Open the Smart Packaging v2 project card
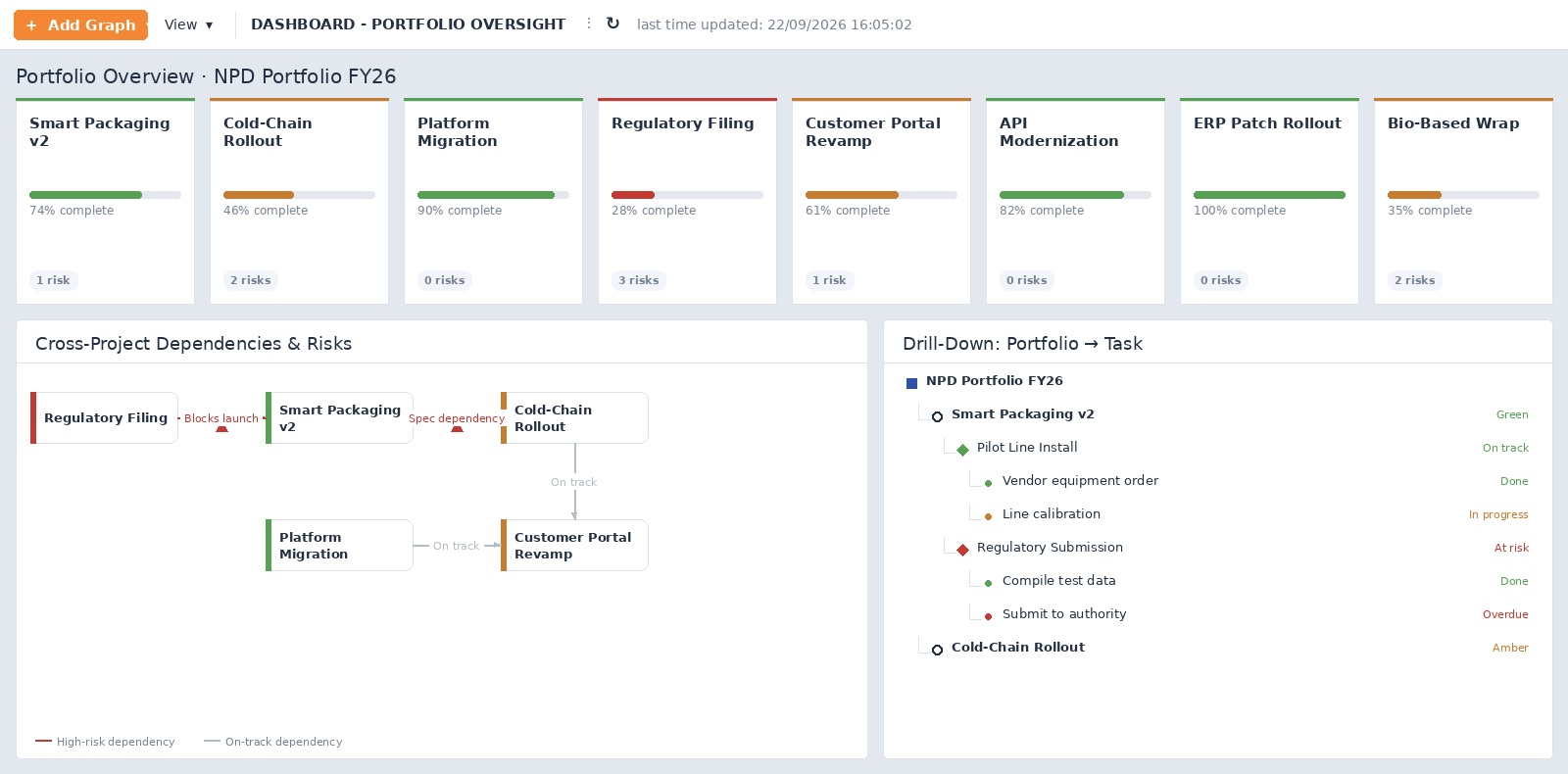This screenshot has height=774, width=1568. click(105, 201)
